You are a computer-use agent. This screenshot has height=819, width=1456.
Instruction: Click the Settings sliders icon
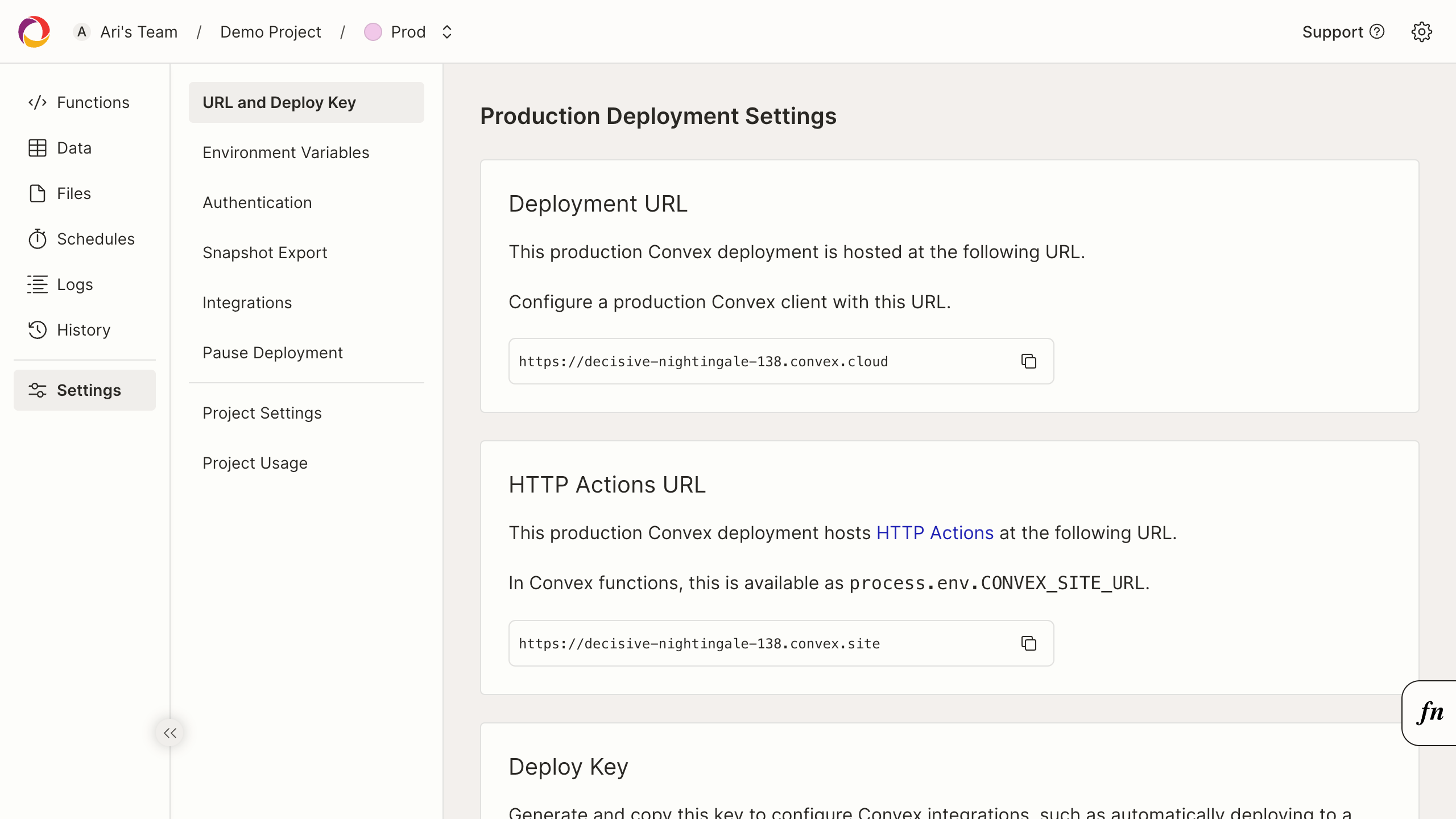[38, 390]
